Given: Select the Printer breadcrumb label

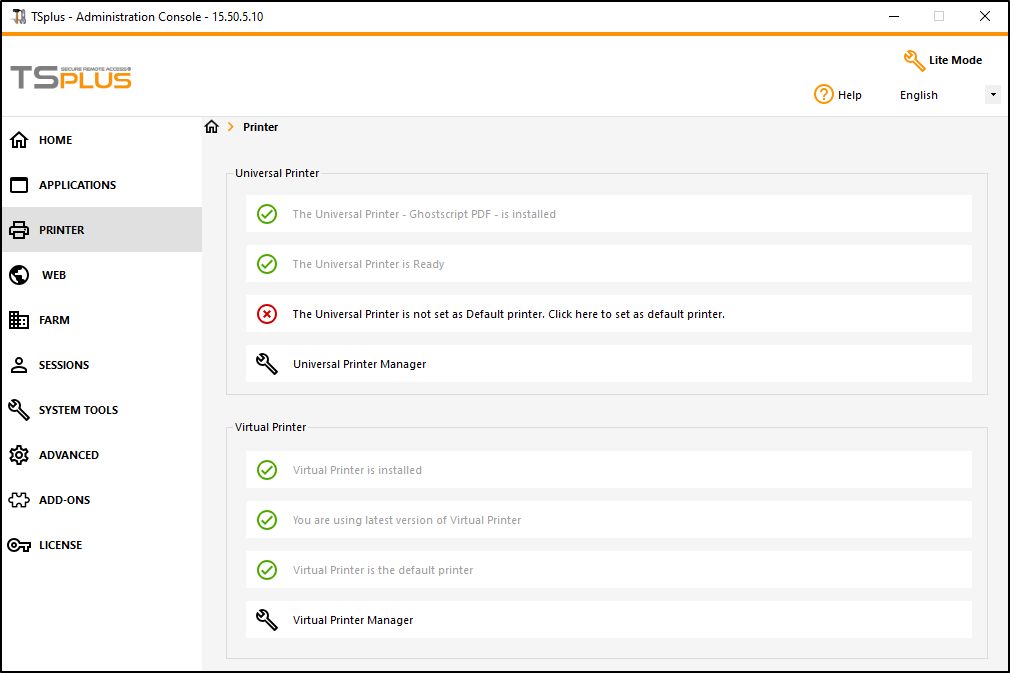Looking at the screenshot, I should click(x=260, y=127).
